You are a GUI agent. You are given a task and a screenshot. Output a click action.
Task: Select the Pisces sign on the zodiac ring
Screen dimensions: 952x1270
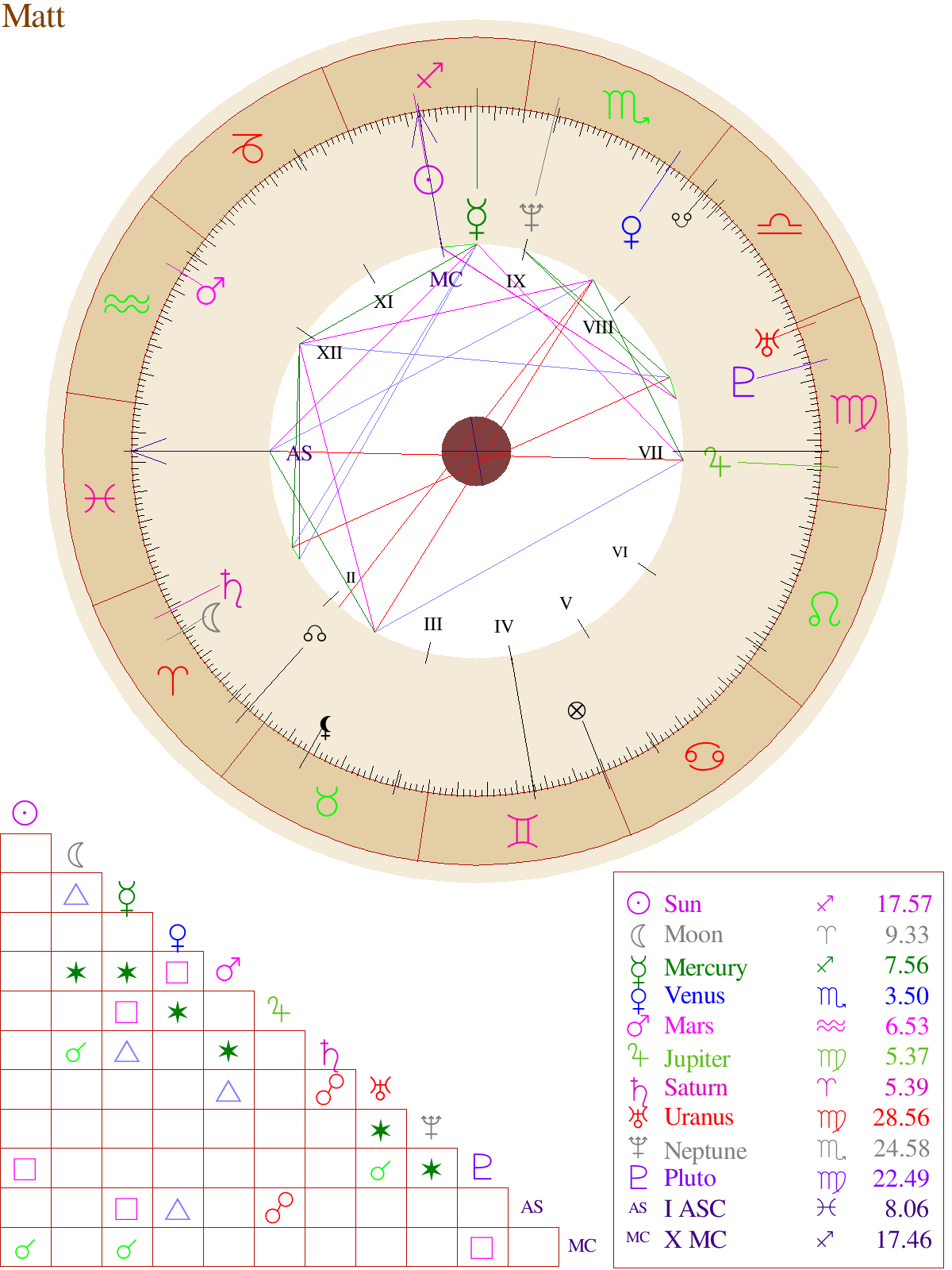100,498
